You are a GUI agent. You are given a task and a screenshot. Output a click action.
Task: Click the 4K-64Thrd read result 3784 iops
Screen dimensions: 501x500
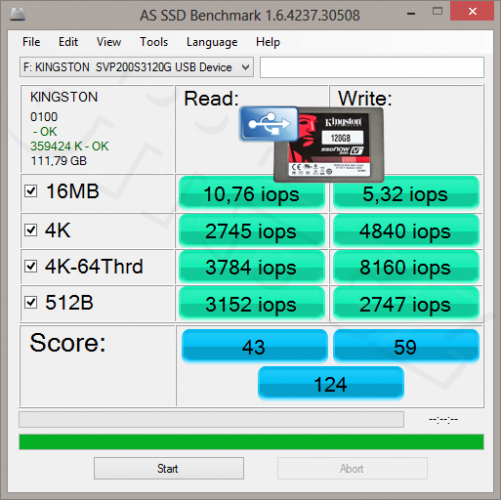[252, 267]
